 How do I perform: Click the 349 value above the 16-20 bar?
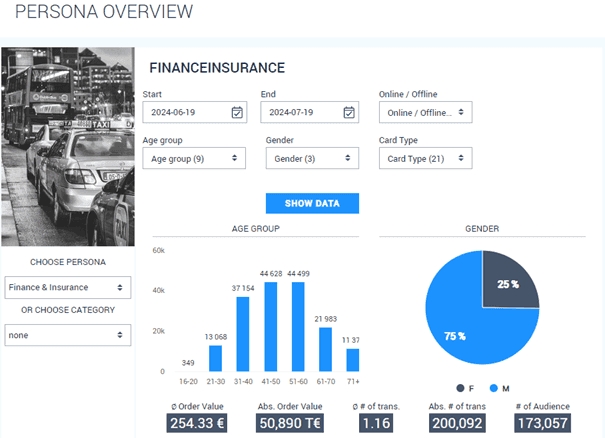[x=188, y=363]
